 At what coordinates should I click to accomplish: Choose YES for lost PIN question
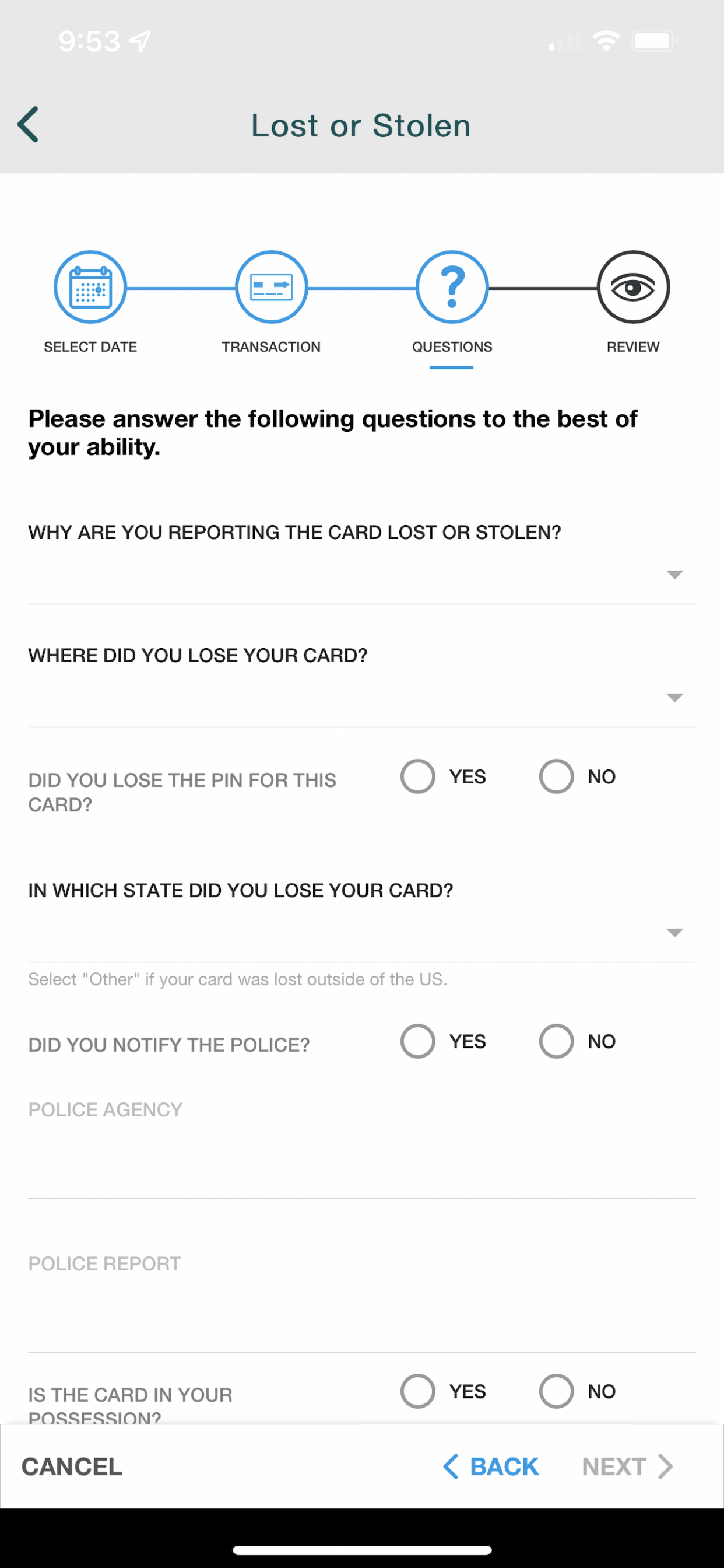(418, 776)
